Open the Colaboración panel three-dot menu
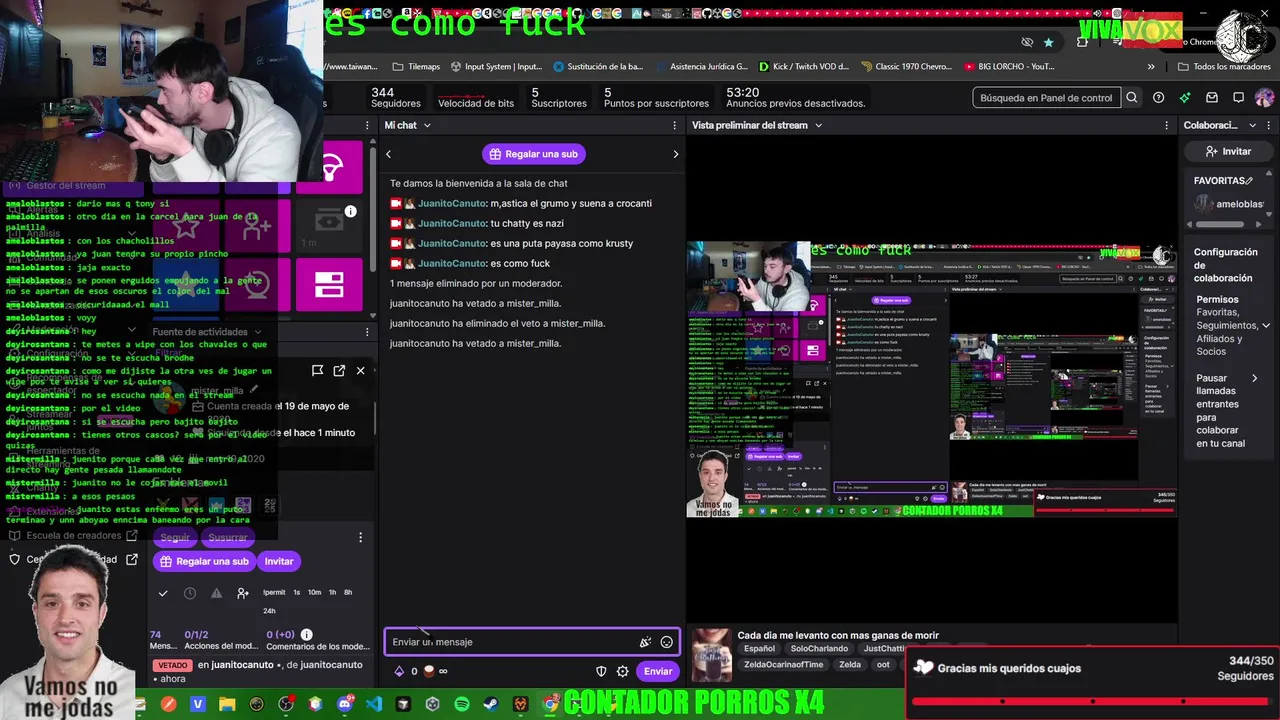The height and width of the screenshot is (720, 1280). [1271, 125]
